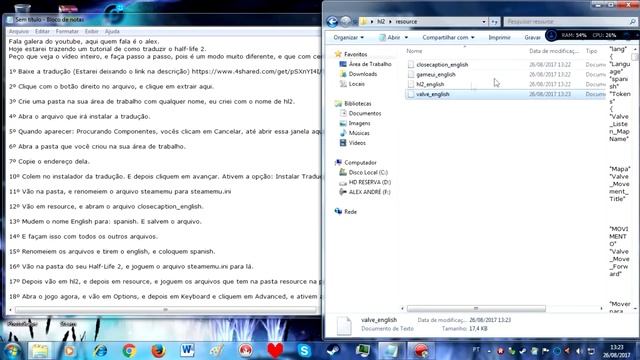Screen dimensions: 640x360
Task: Launch Google Chrome from the taskbar
Action: coord(129,351)
